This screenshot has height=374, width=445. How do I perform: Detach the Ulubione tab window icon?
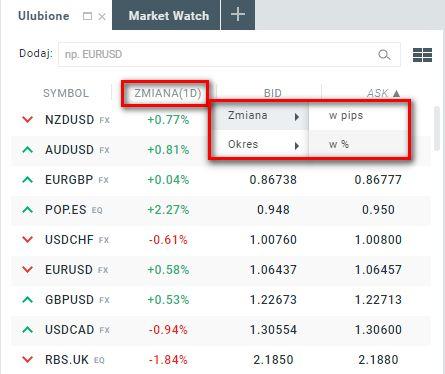pos(87,16)
